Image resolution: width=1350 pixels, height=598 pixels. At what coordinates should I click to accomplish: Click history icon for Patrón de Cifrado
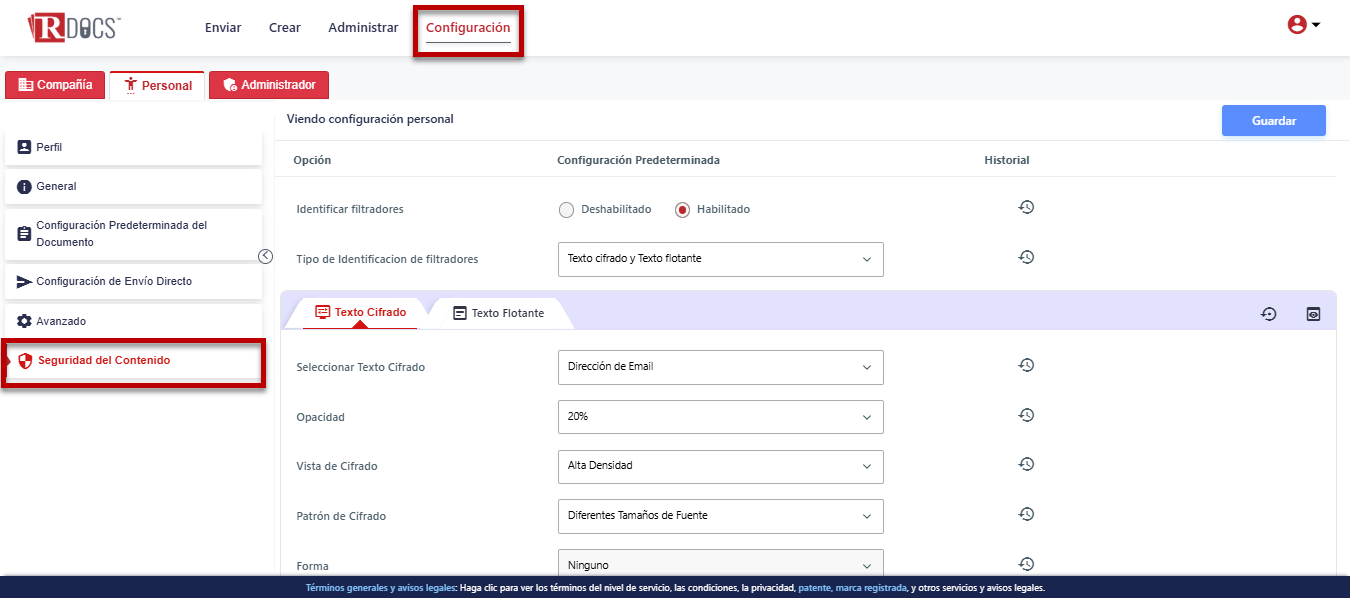1026,514
